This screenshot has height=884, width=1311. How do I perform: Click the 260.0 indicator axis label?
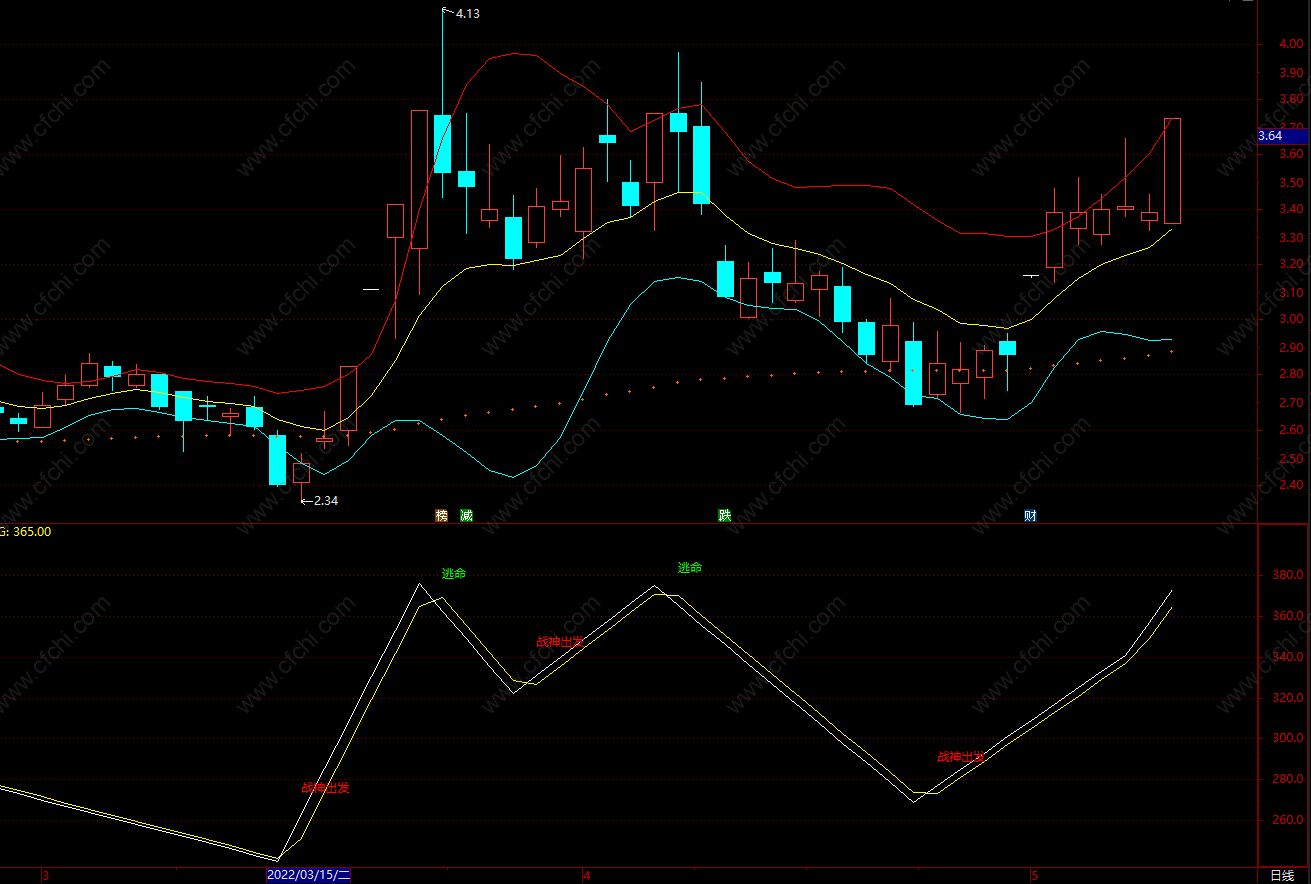[x=1287, y=820]
